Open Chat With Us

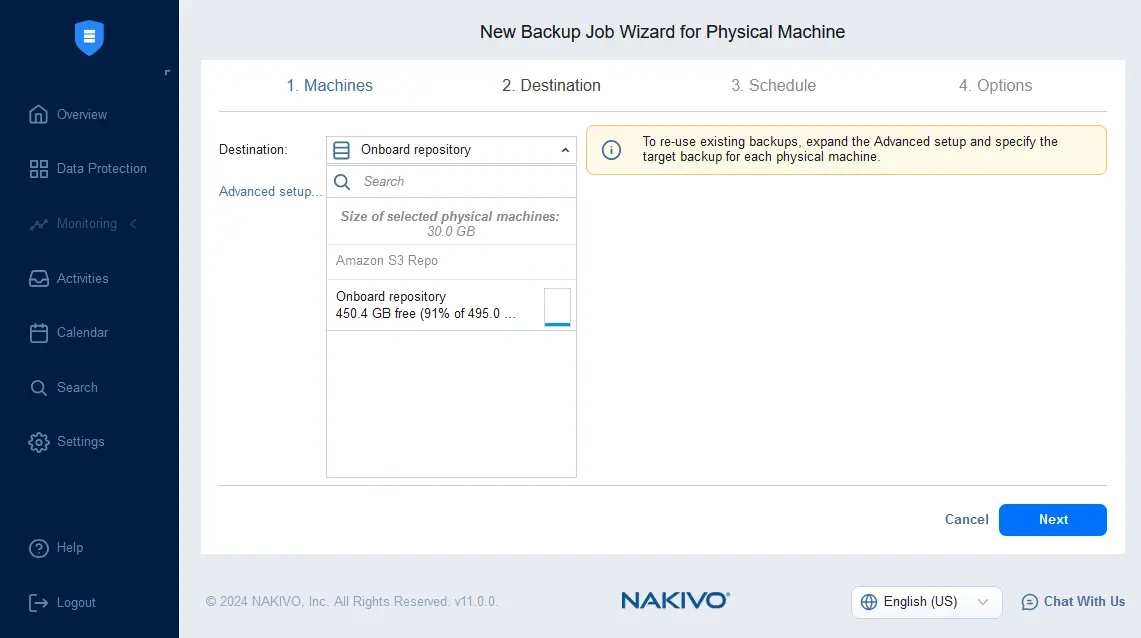[1073, 602]
